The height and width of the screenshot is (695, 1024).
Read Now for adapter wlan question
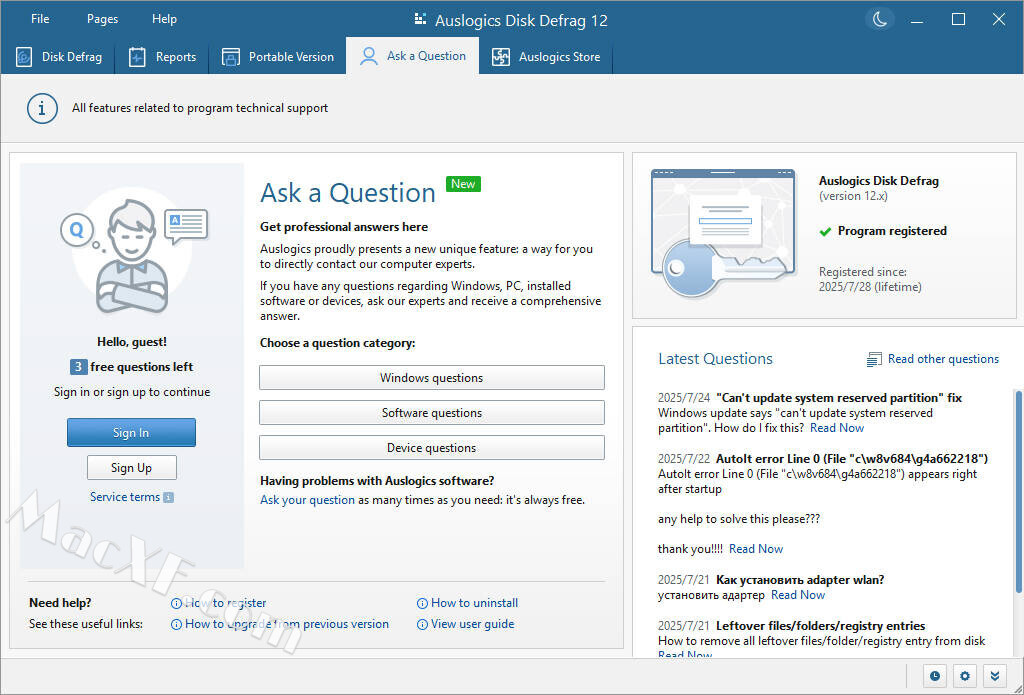(798, 594)
